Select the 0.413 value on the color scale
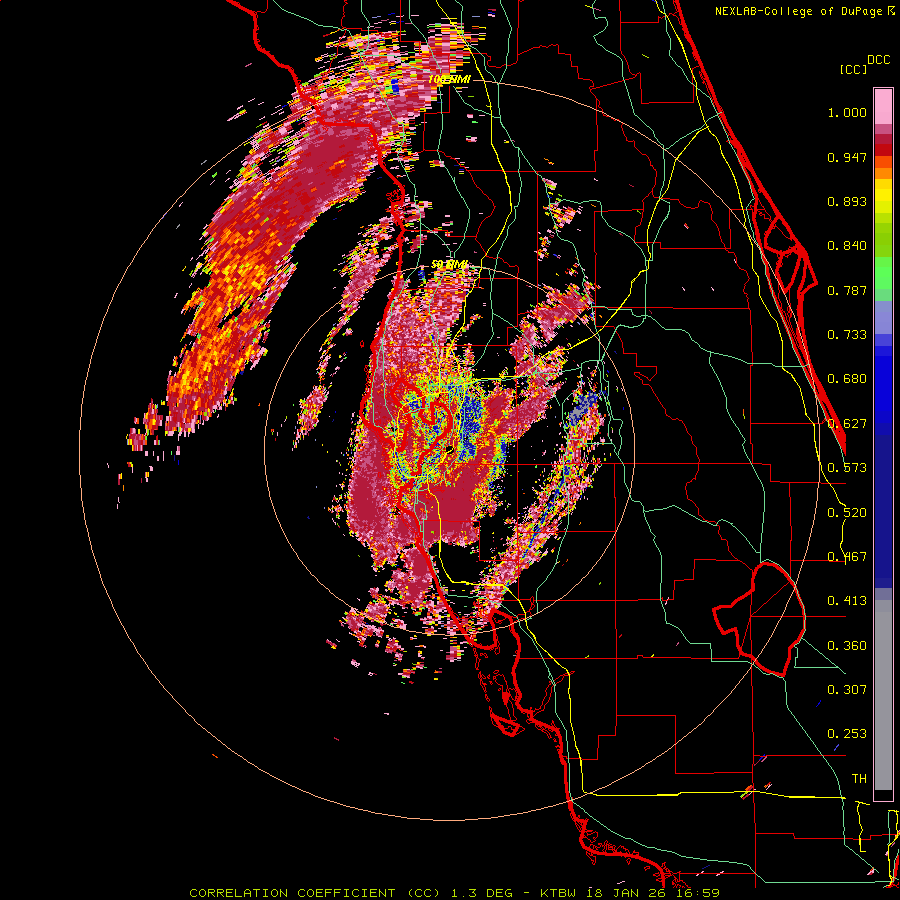Viewport: 900px width, 900px height. point(847,601)
